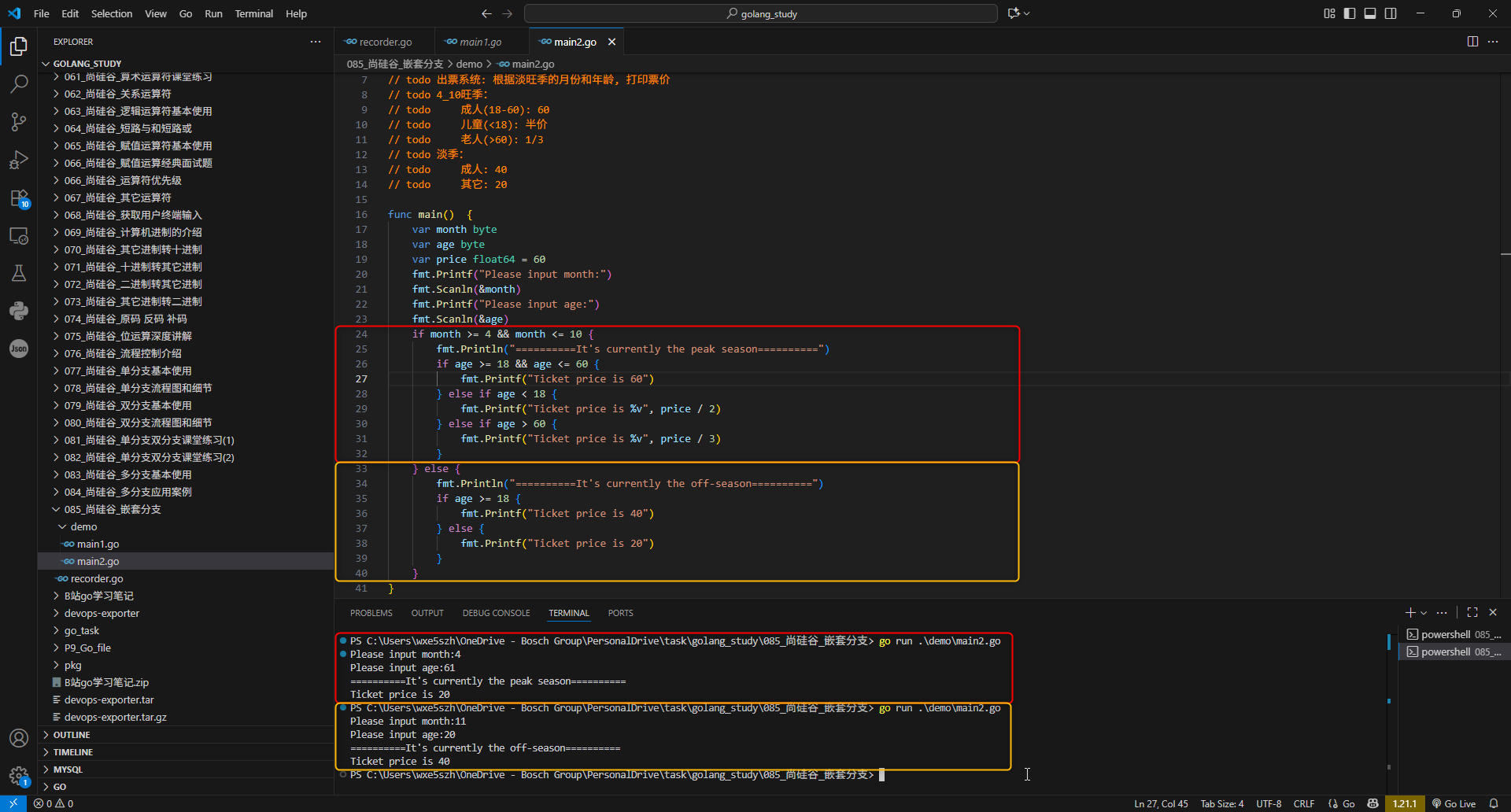1511x812 pixels.
Task: Change line endings via CRLF status item
Action: (x=1304, y=803)
